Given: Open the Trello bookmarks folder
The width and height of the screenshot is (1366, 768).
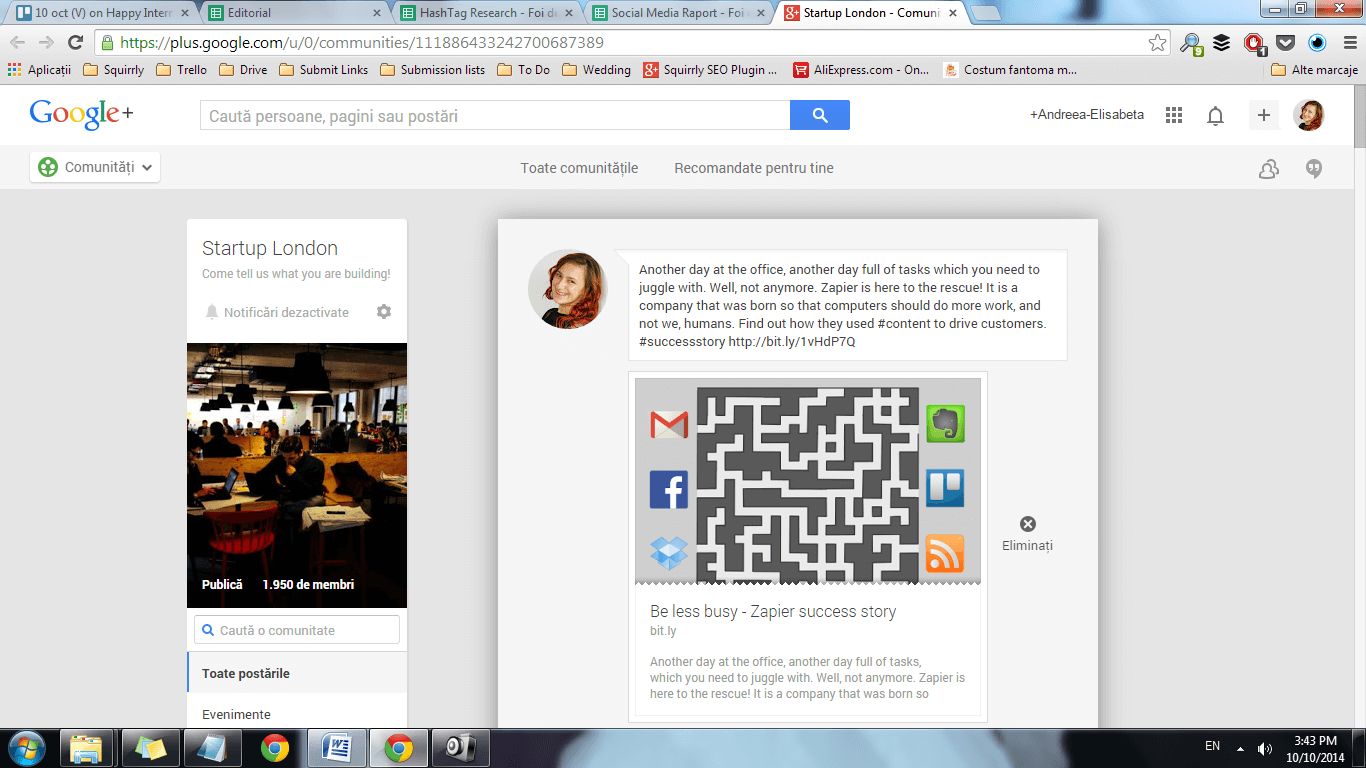Looking at the screenshot, I should (181, 70).
